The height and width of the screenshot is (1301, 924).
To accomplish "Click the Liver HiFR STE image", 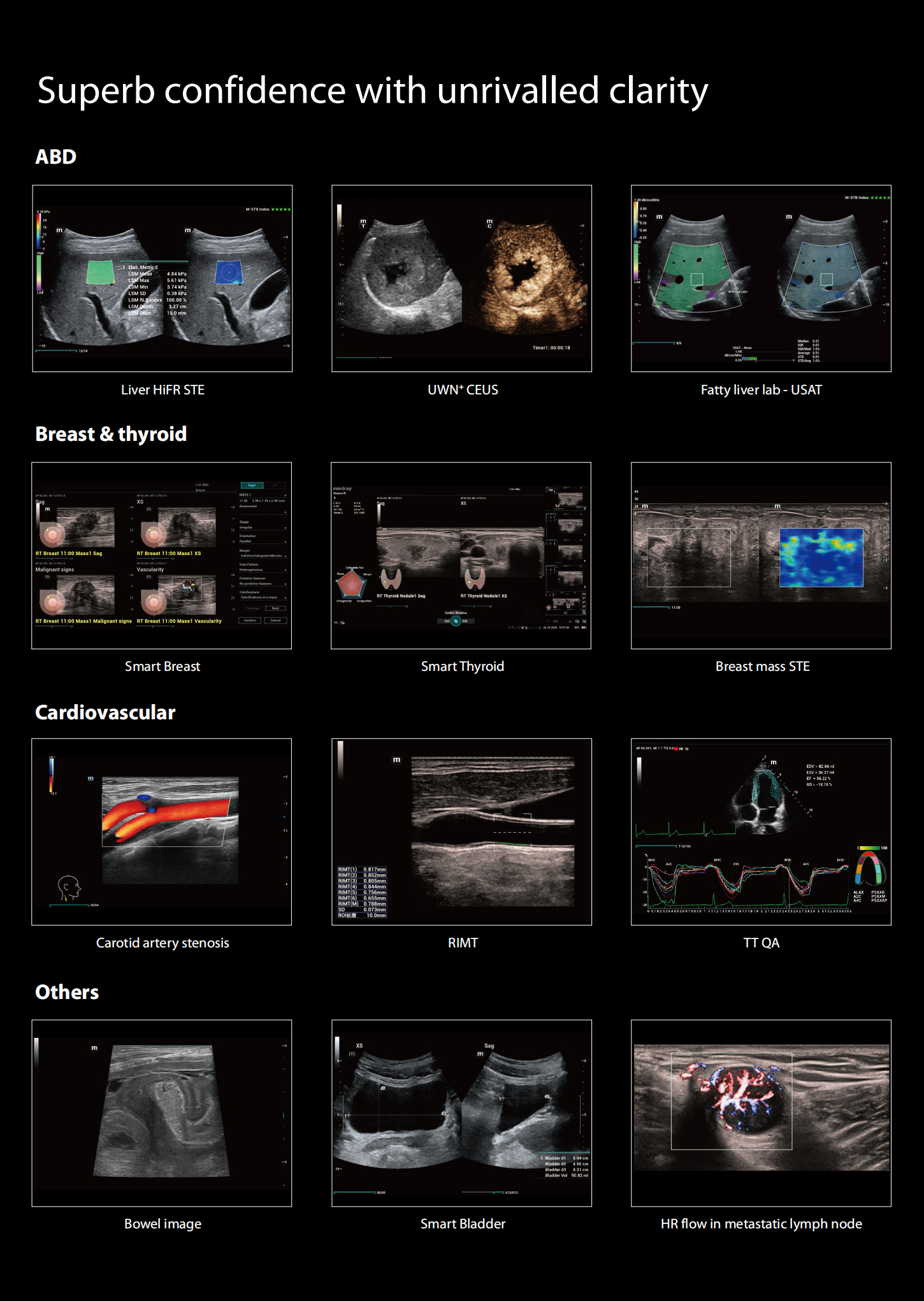I will click(x=162, y=278).
